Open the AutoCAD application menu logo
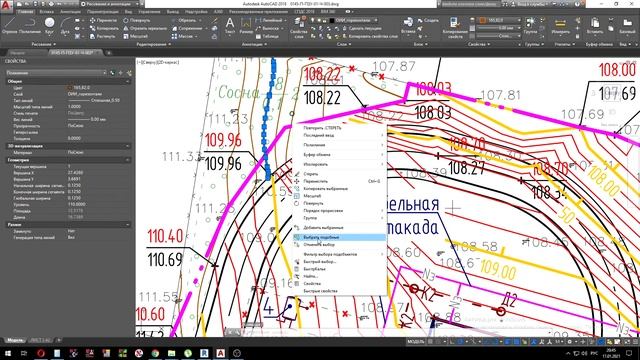This screenshot has width=640, height=360. click(6, 5)
